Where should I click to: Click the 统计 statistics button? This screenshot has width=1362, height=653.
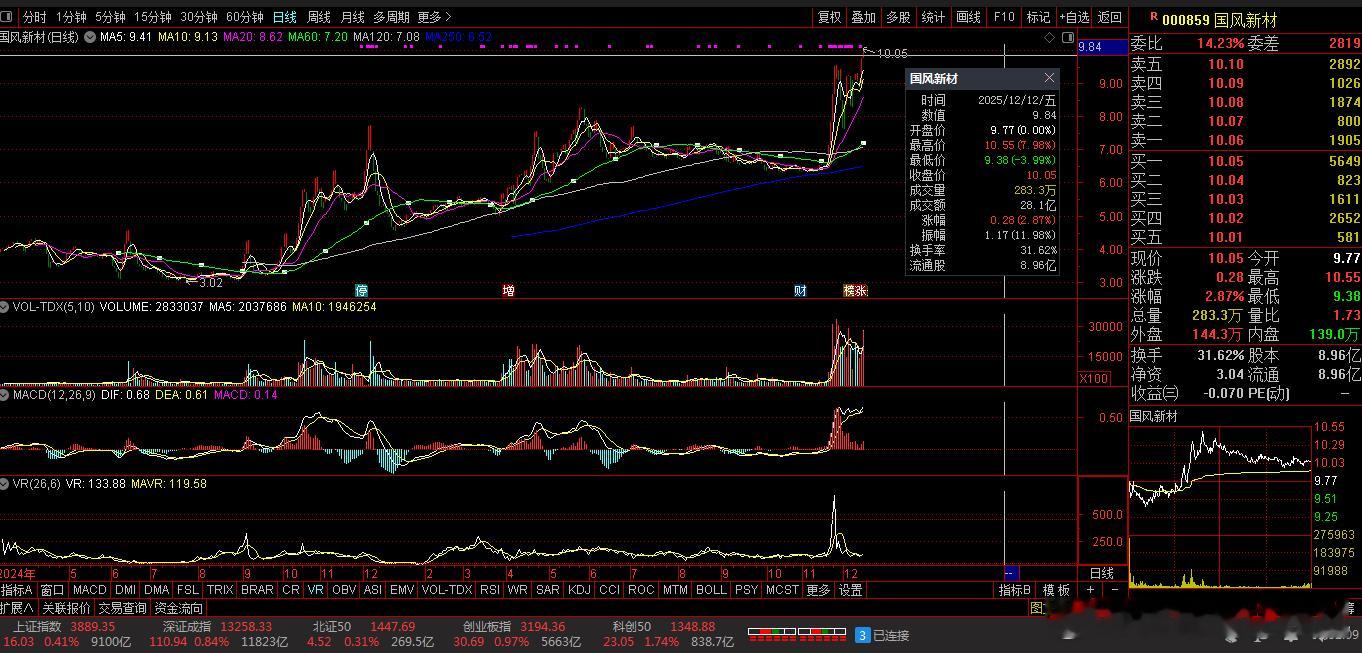[933, 17]
